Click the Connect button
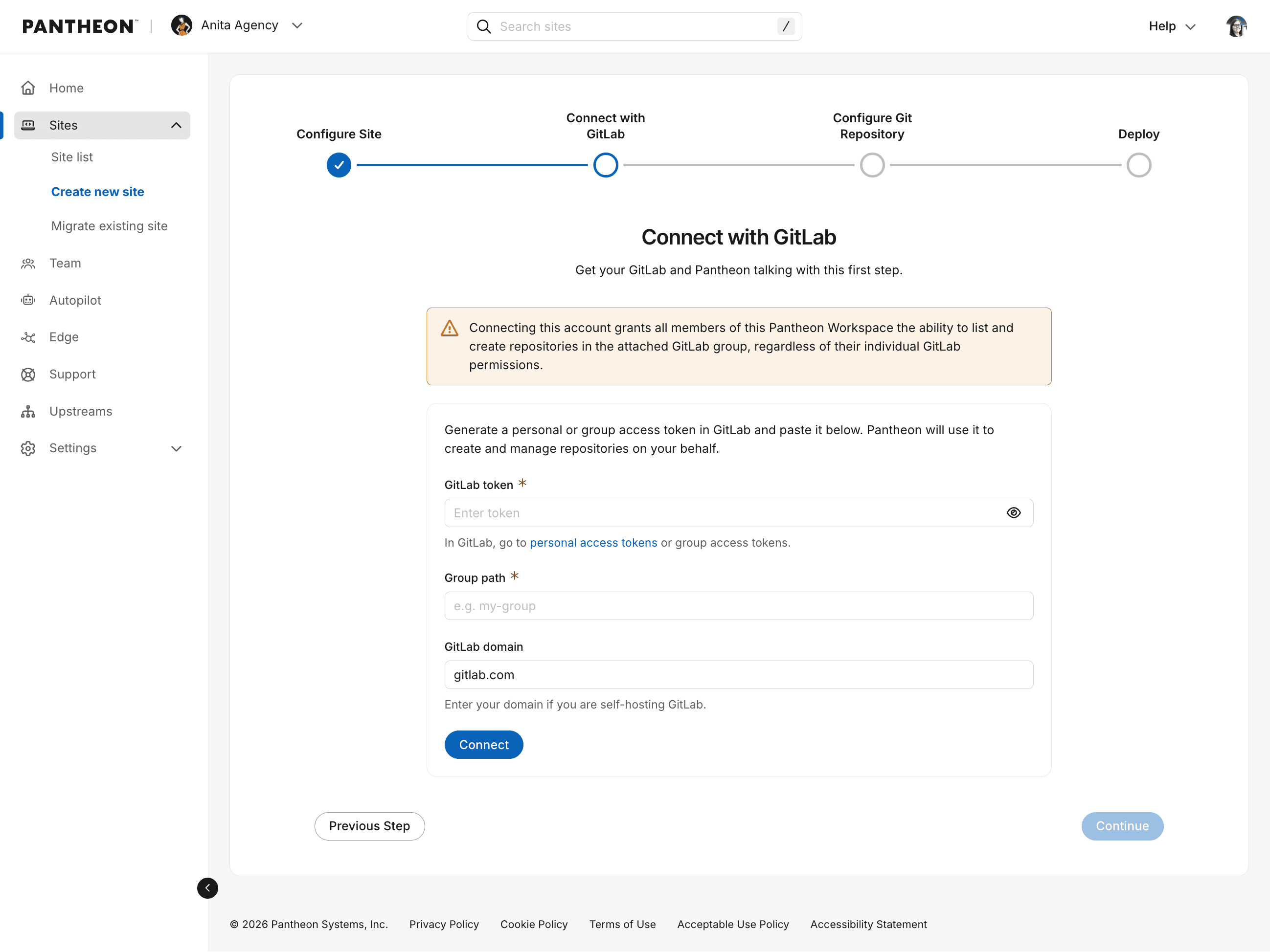 [x=483, y=745]
